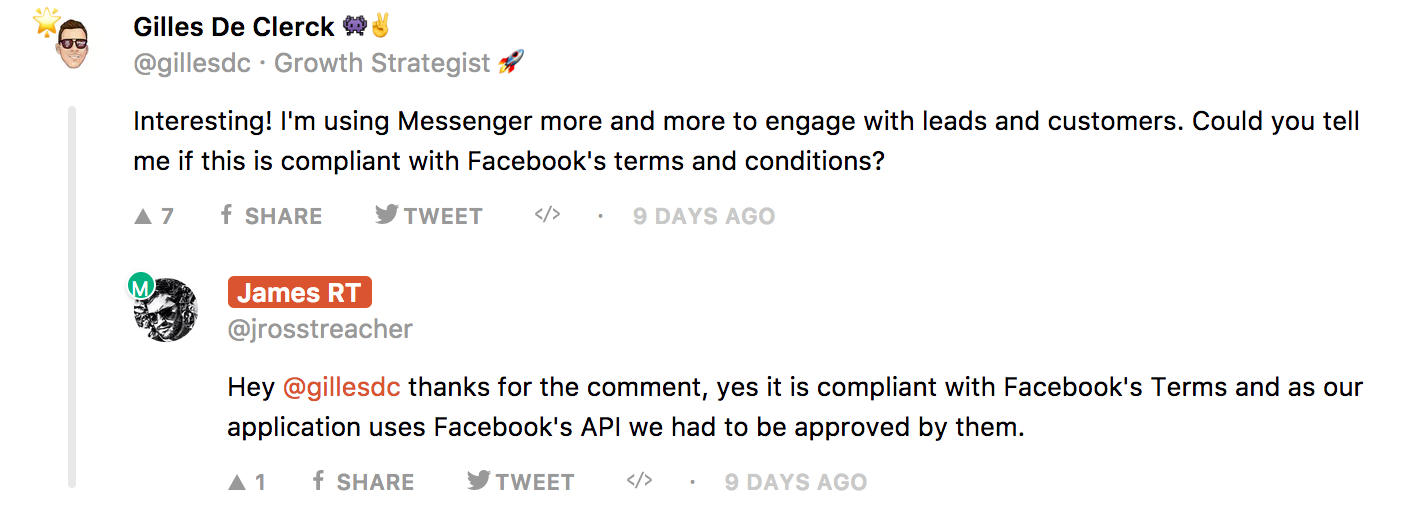Viewport: 1402px width, 522px height.
Task: Click Twitter bird icon under James's reply
Action: pyautogui.click(x=479, y=481)
